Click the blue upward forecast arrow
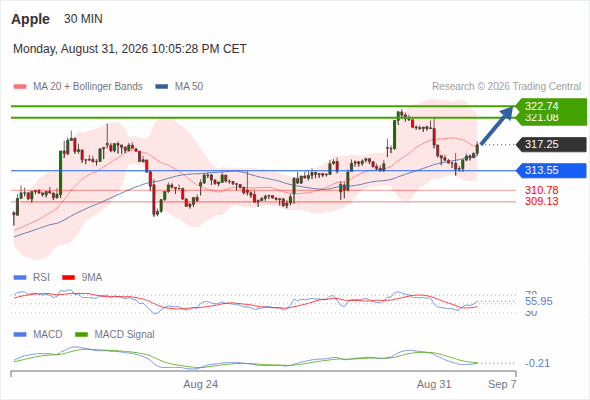590x400 pixels. [x=496, y=125]
